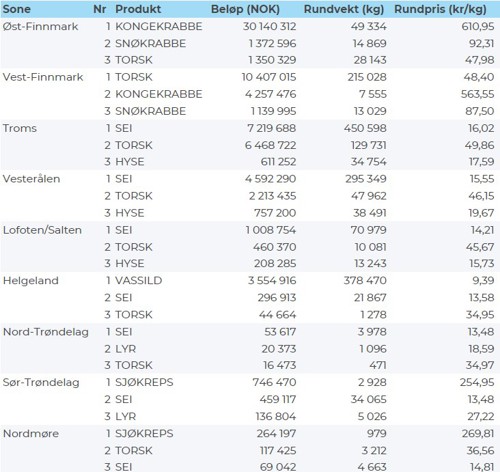Select the Nord-Trøndelag zone cell
Viewport: 500px width, 472px height.
coord(46,332)
